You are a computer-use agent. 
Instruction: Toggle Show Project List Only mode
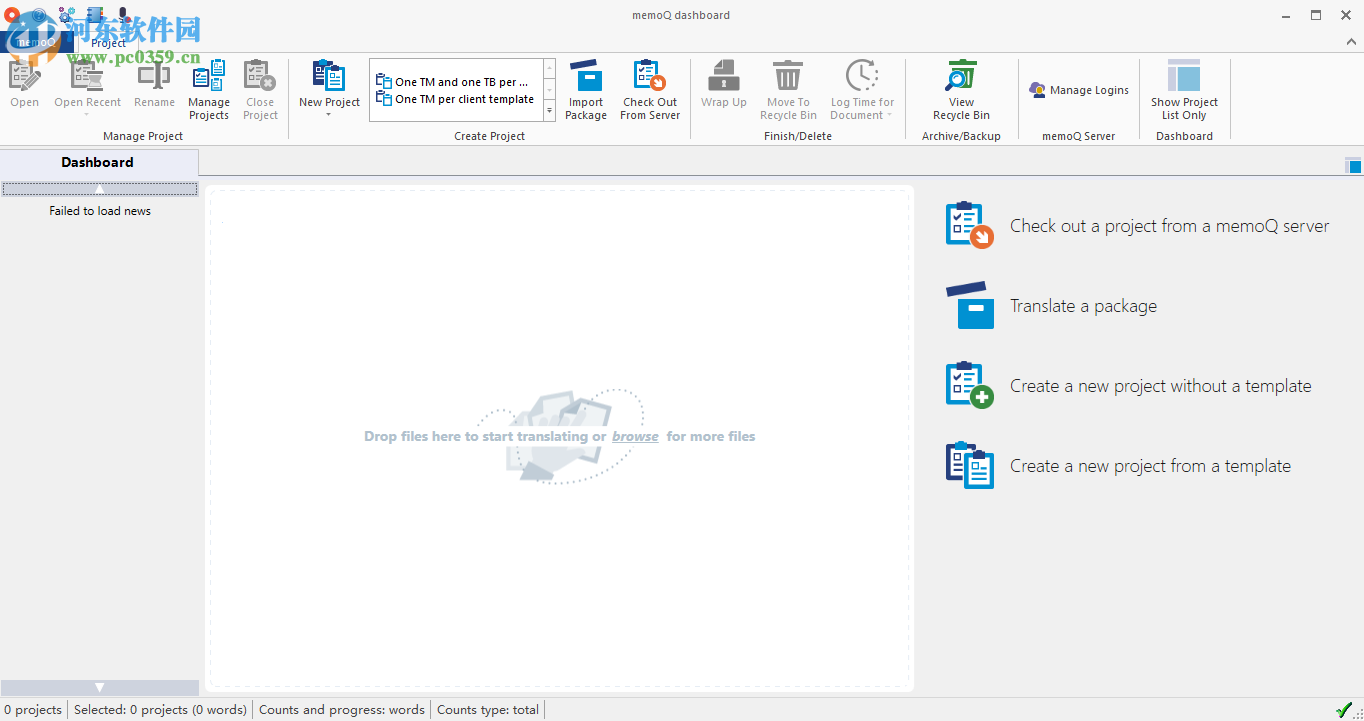pos(1184,90)
